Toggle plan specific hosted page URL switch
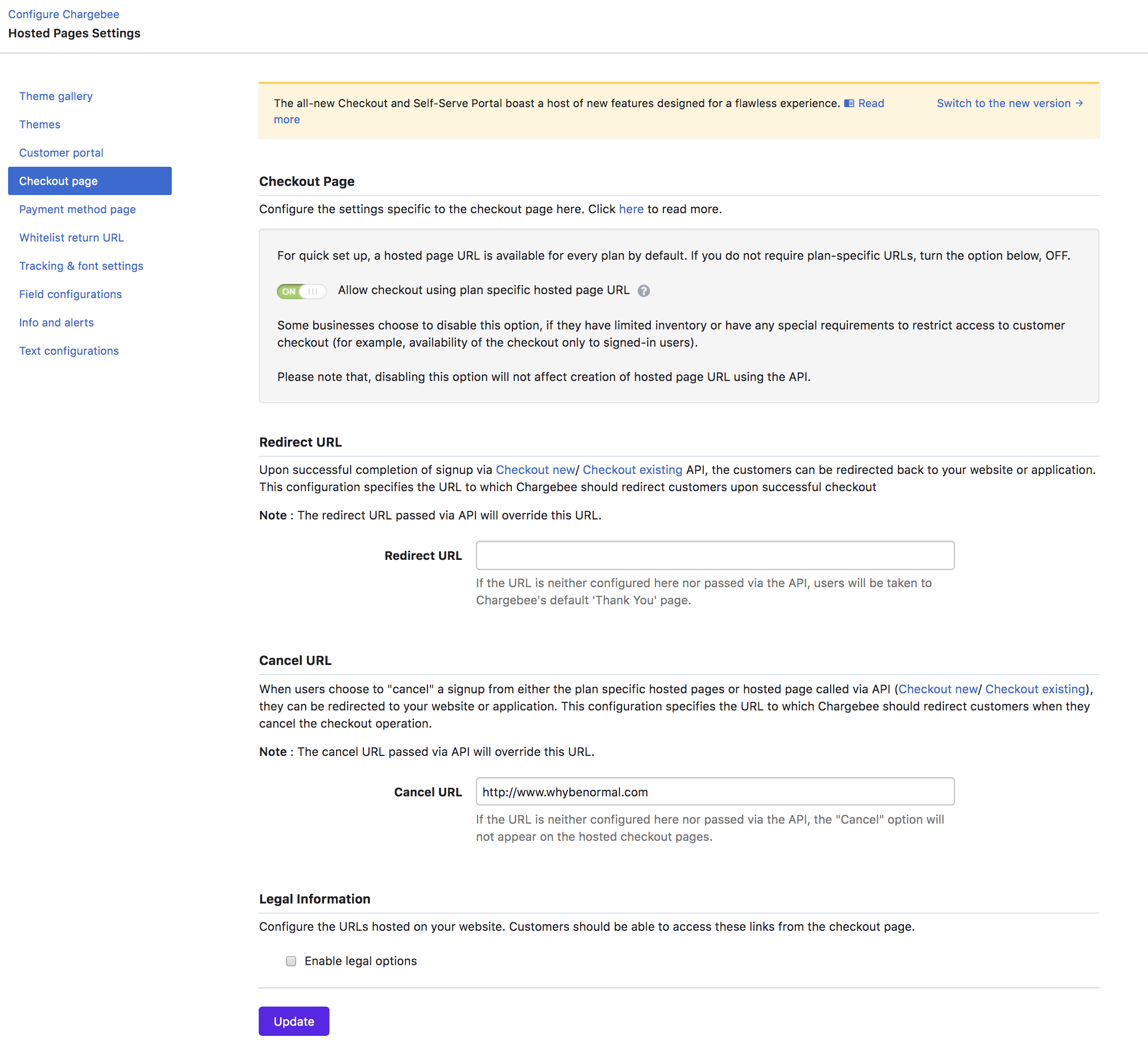 [x=301, y=292]
